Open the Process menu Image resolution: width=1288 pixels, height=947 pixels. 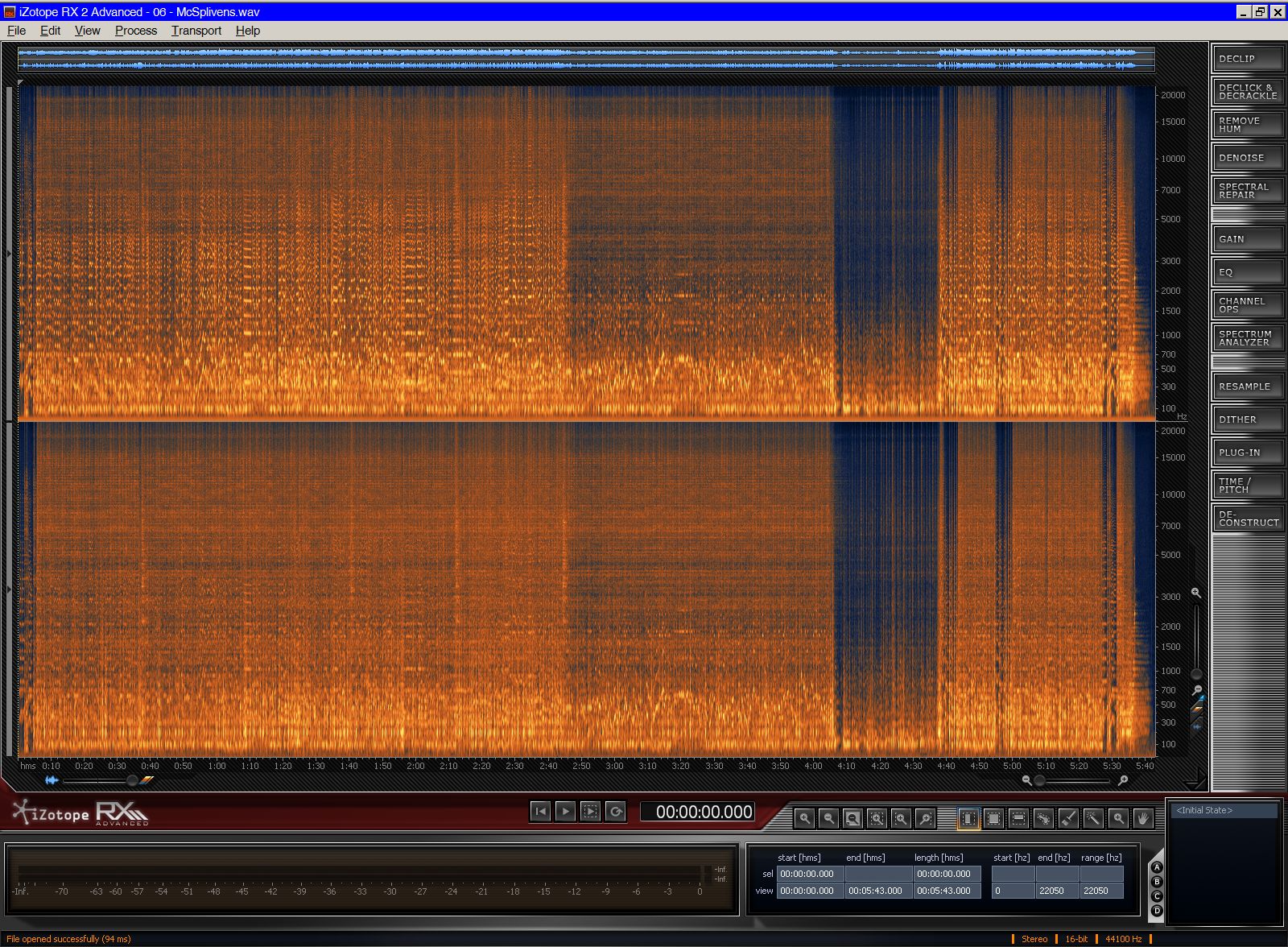135,31
